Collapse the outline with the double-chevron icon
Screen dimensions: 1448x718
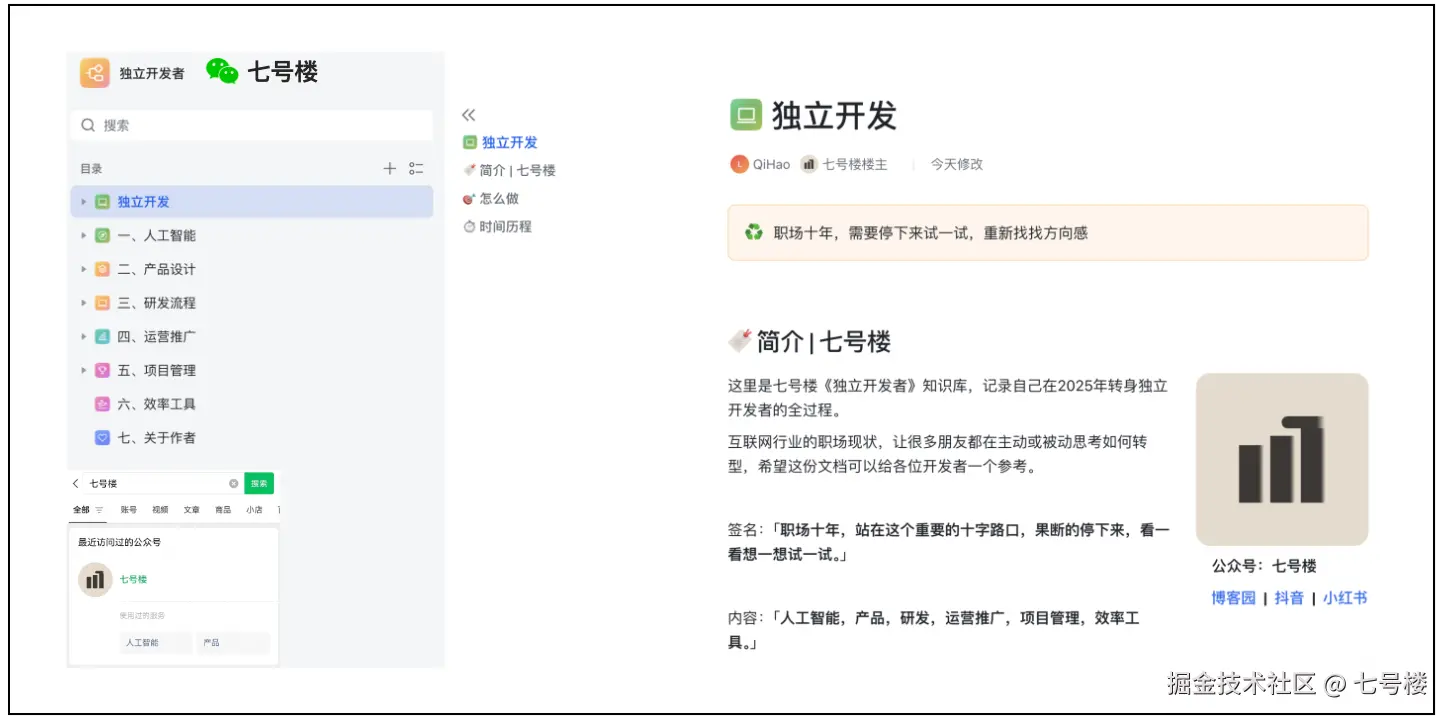tap(468, 115)
